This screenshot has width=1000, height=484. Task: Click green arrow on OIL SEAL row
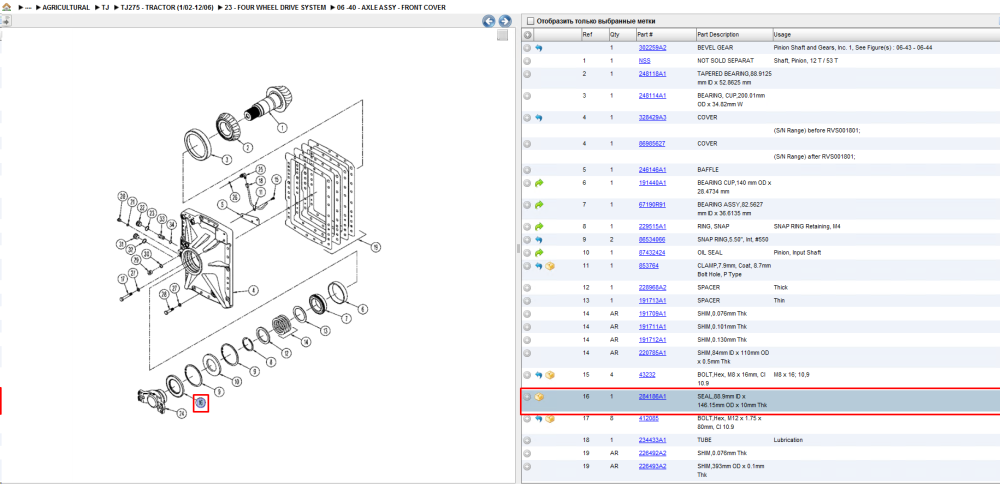(539, 253)
